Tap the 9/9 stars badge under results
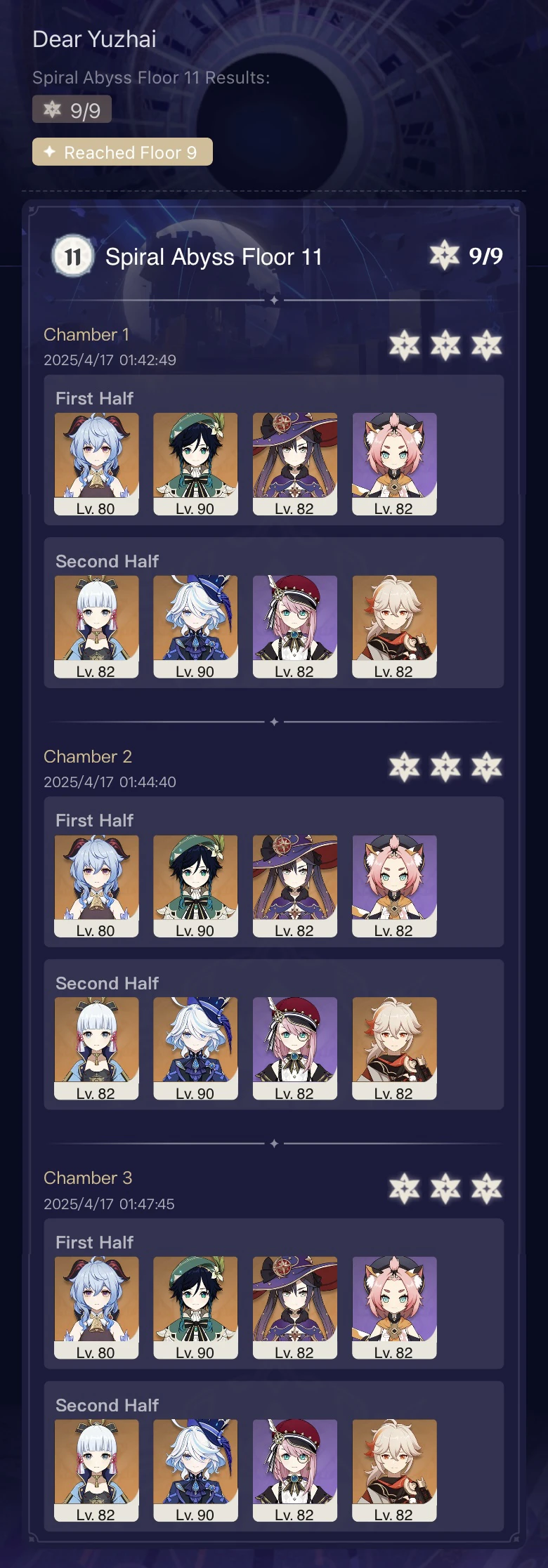The width and height of the screenshot is (548, 1568). click(x=72, y=110)
